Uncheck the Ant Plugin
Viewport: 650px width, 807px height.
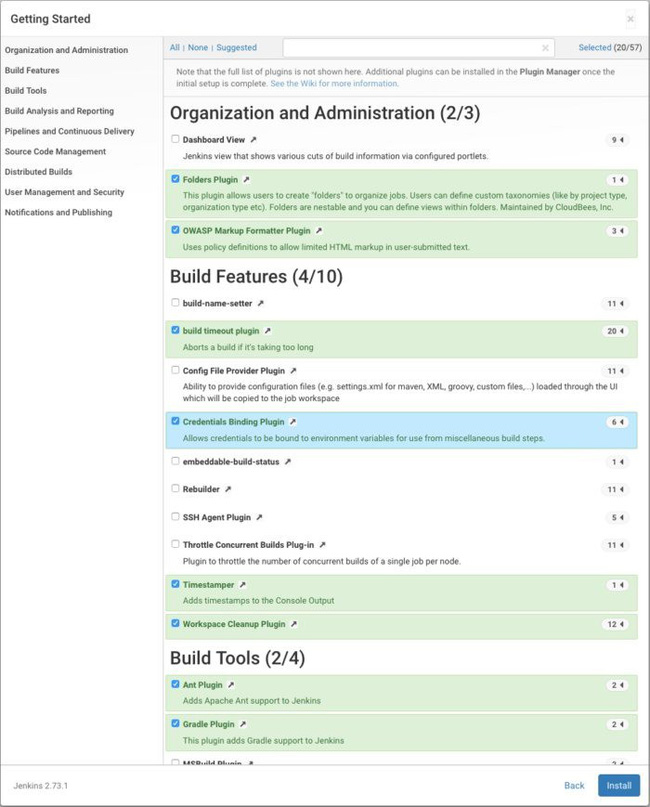click(175, 684)
